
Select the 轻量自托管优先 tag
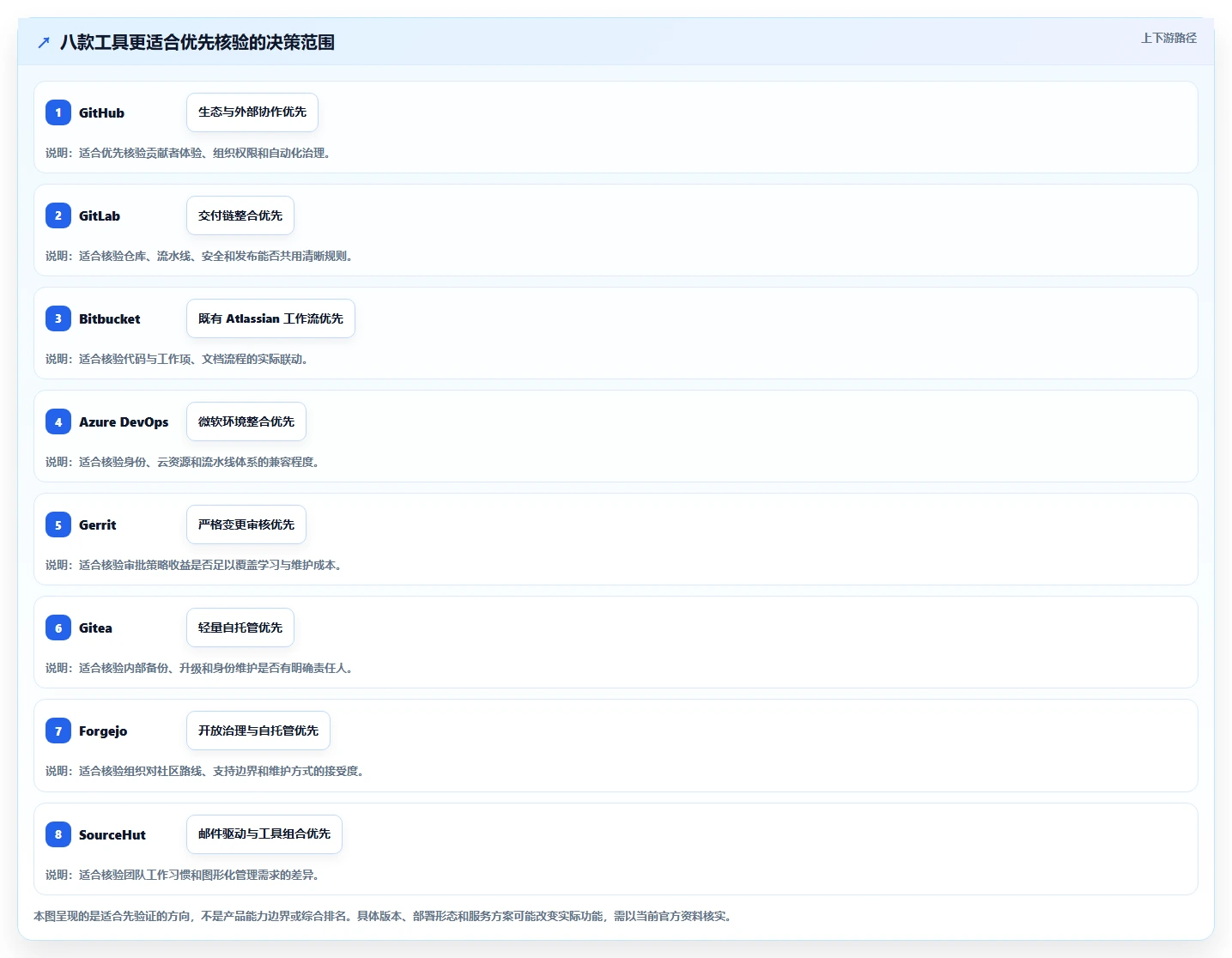click(240, 628)
